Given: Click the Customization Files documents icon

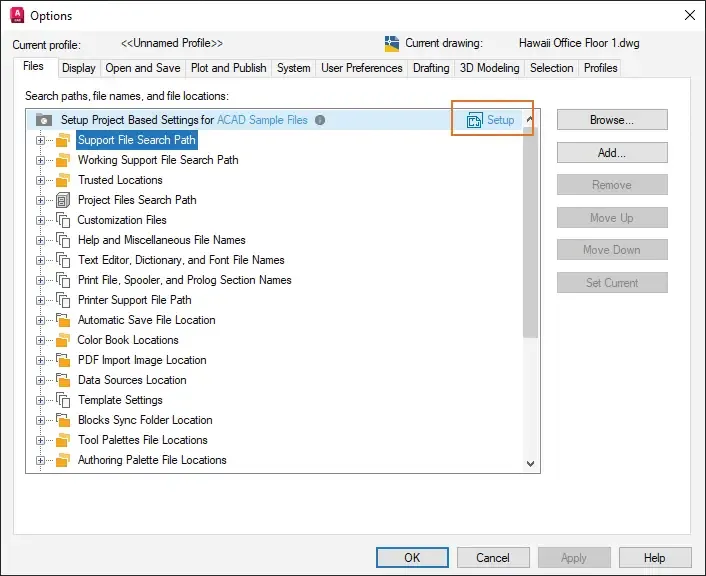Looking at the screenshot, I should (63, 220).
